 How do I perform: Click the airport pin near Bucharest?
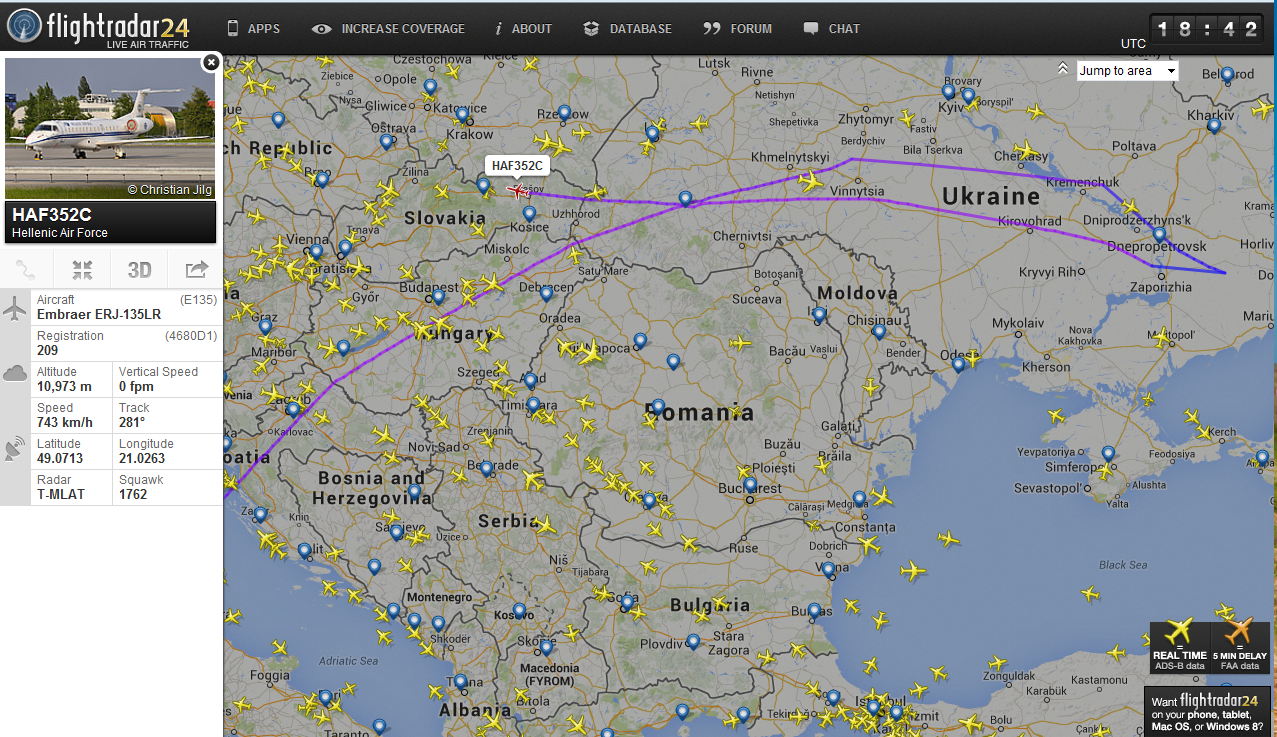750,474
